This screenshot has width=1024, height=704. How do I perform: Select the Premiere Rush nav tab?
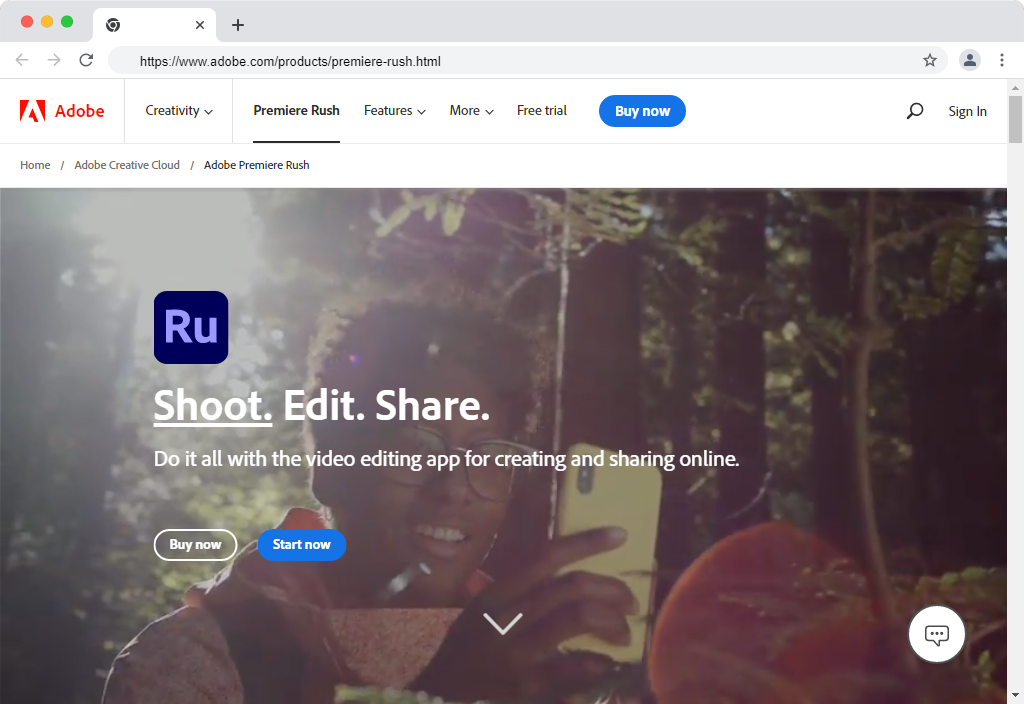(296, 111)
